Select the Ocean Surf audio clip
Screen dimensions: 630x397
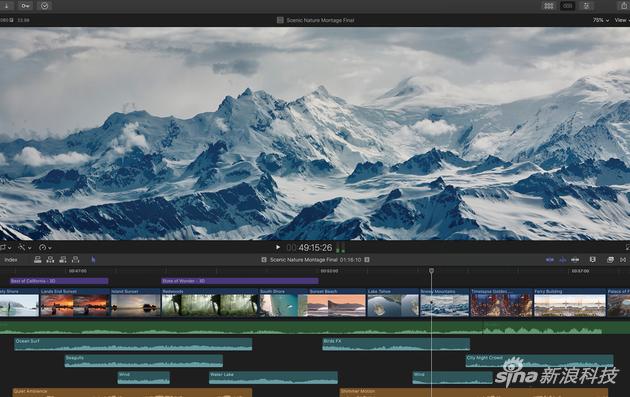pyautogui.click(x=133, y=344)
